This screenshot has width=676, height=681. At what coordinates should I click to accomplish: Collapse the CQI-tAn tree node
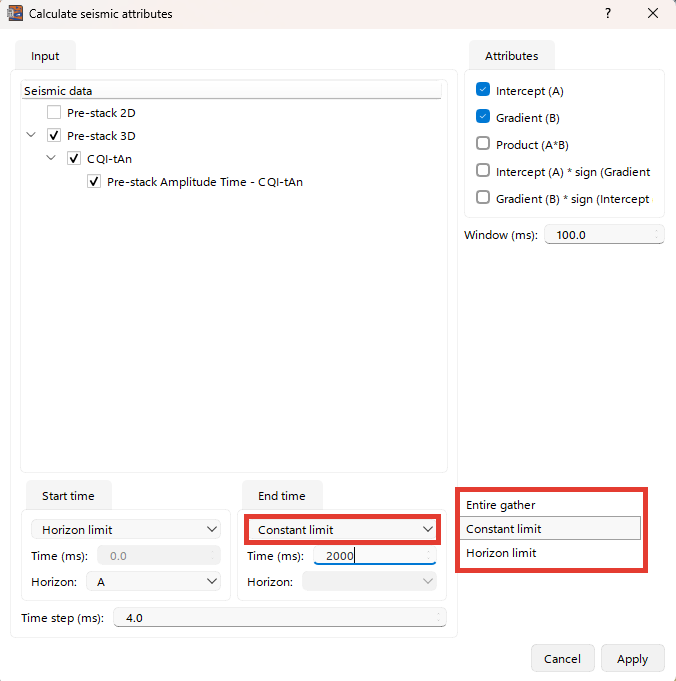click(x=51, y=158)
